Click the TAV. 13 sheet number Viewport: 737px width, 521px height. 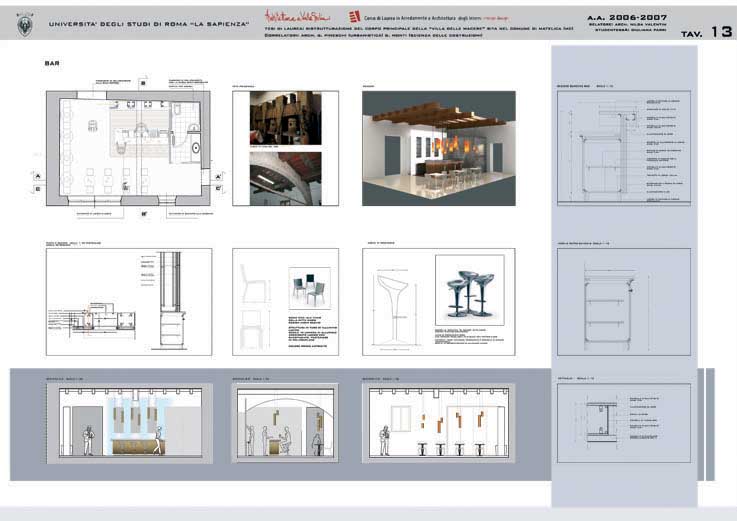pyautogui.click(x=706, y=31)
